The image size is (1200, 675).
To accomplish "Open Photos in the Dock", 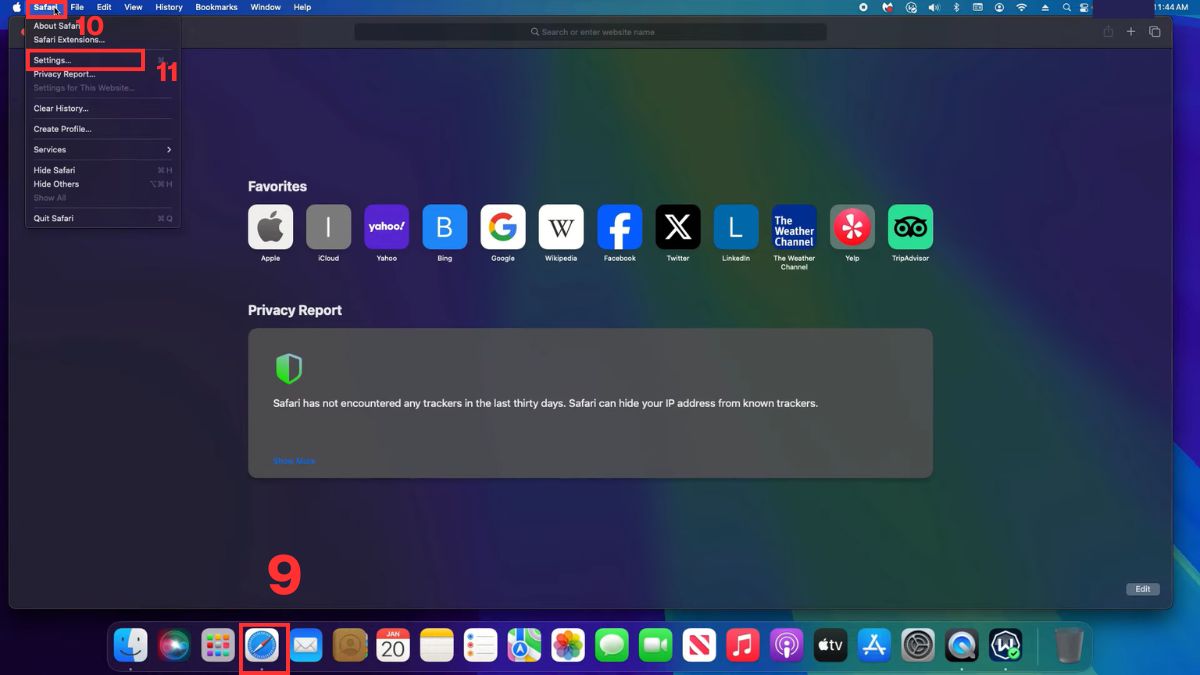I will (568, 646).
